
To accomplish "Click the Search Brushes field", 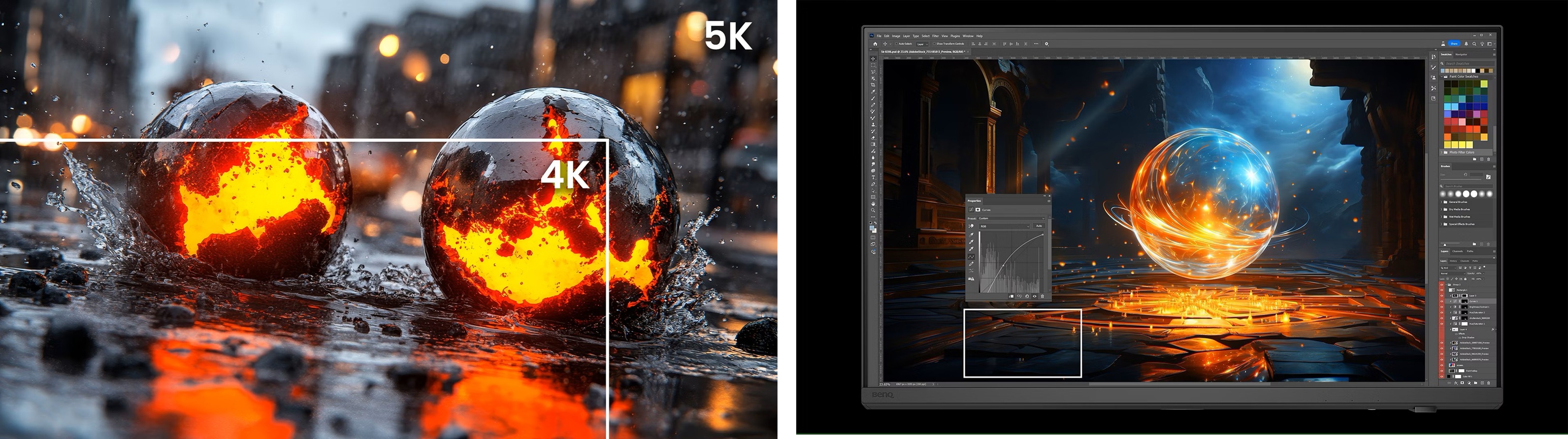I will click(x=1469, y=187).
